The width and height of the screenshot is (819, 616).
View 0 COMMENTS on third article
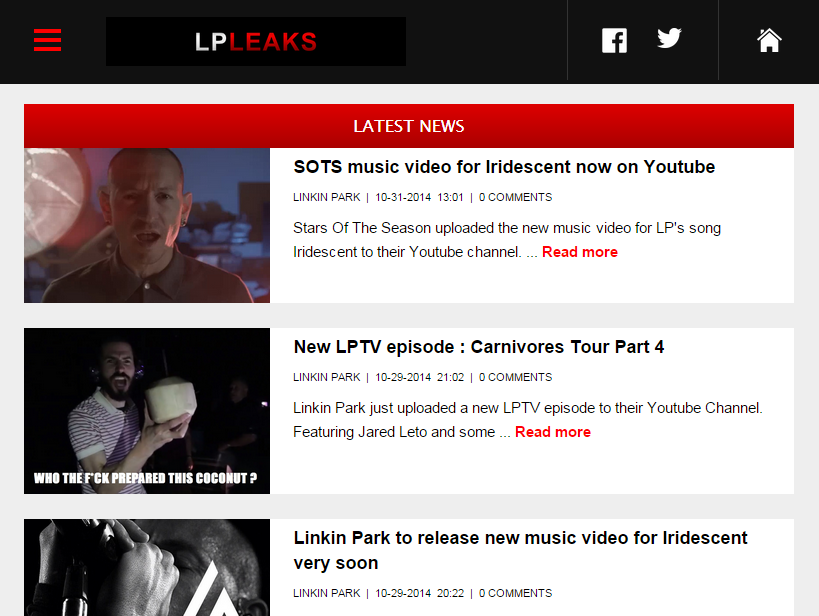(516, 594)
